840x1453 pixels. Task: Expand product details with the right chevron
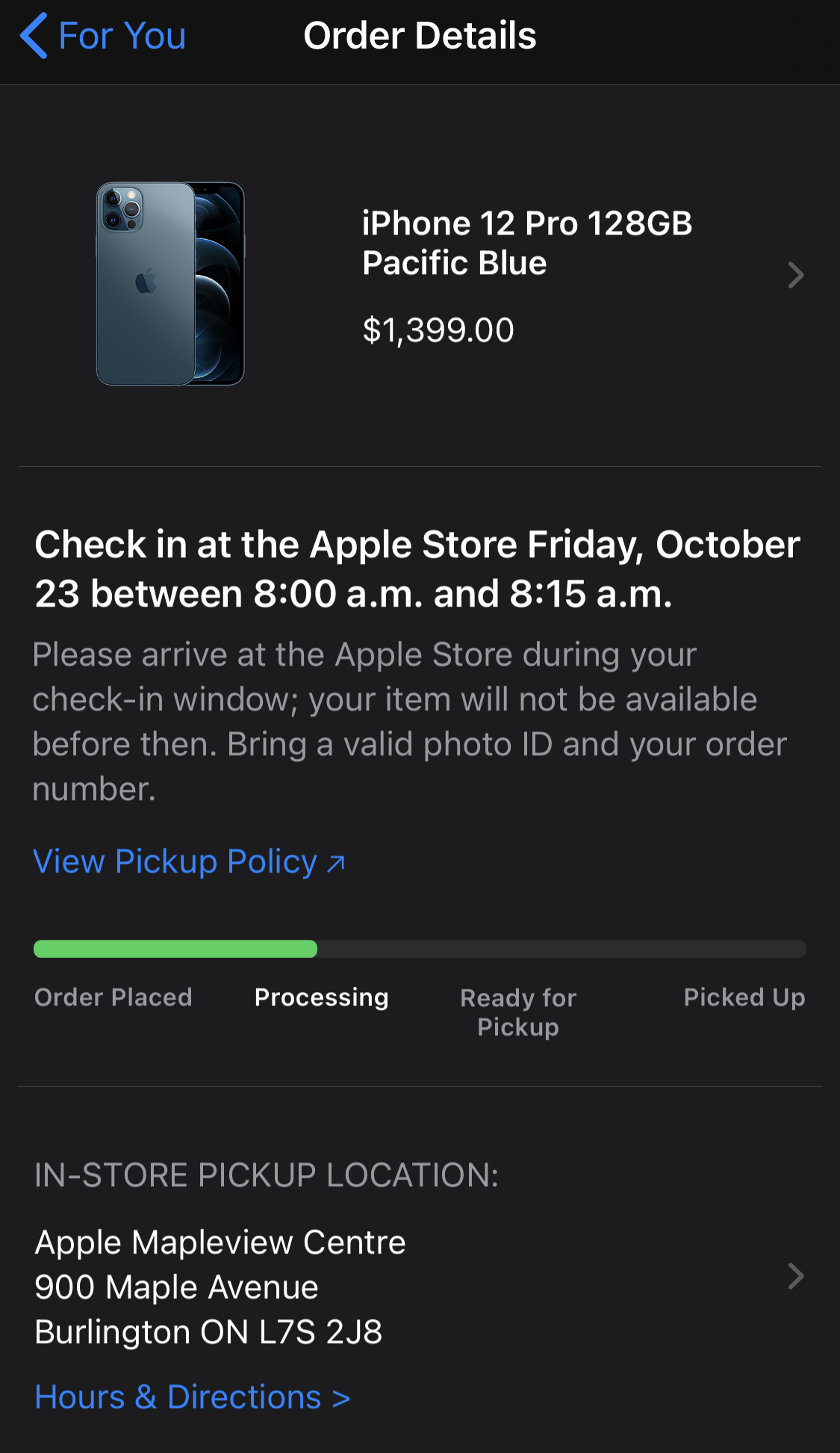point(796,276)
